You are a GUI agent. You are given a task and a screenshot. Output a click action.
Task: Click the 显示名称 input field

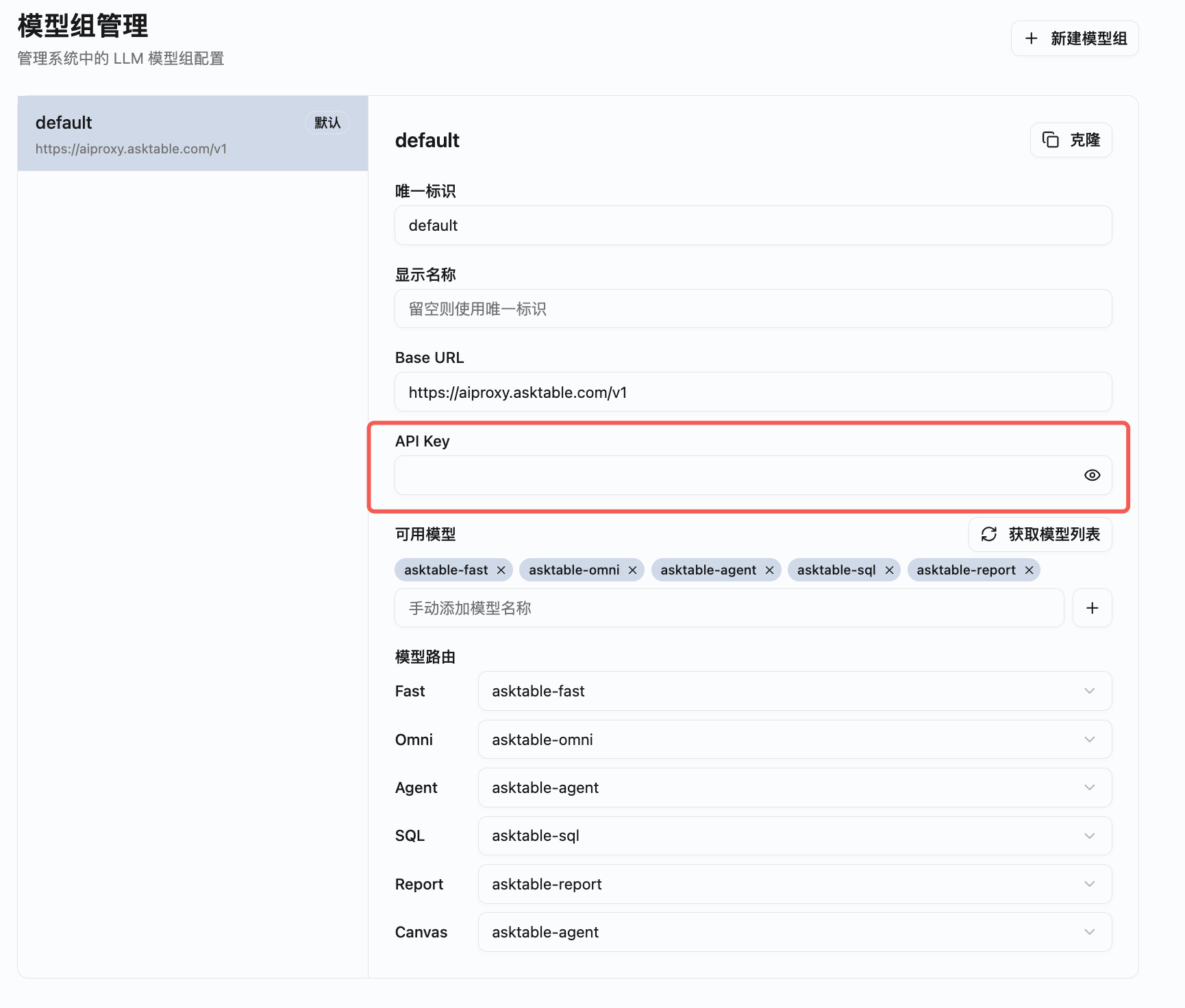coord(753,309)
